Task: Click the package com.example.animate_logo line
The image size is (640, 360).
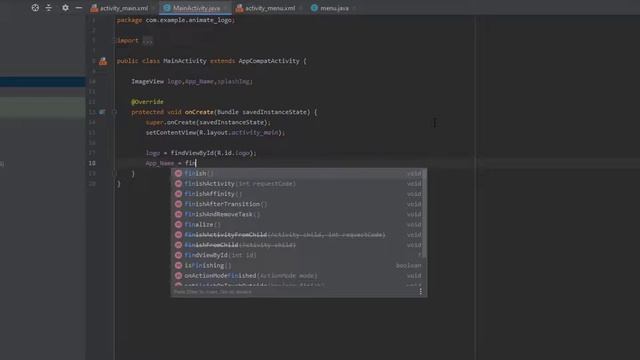Action: (176, 20)
